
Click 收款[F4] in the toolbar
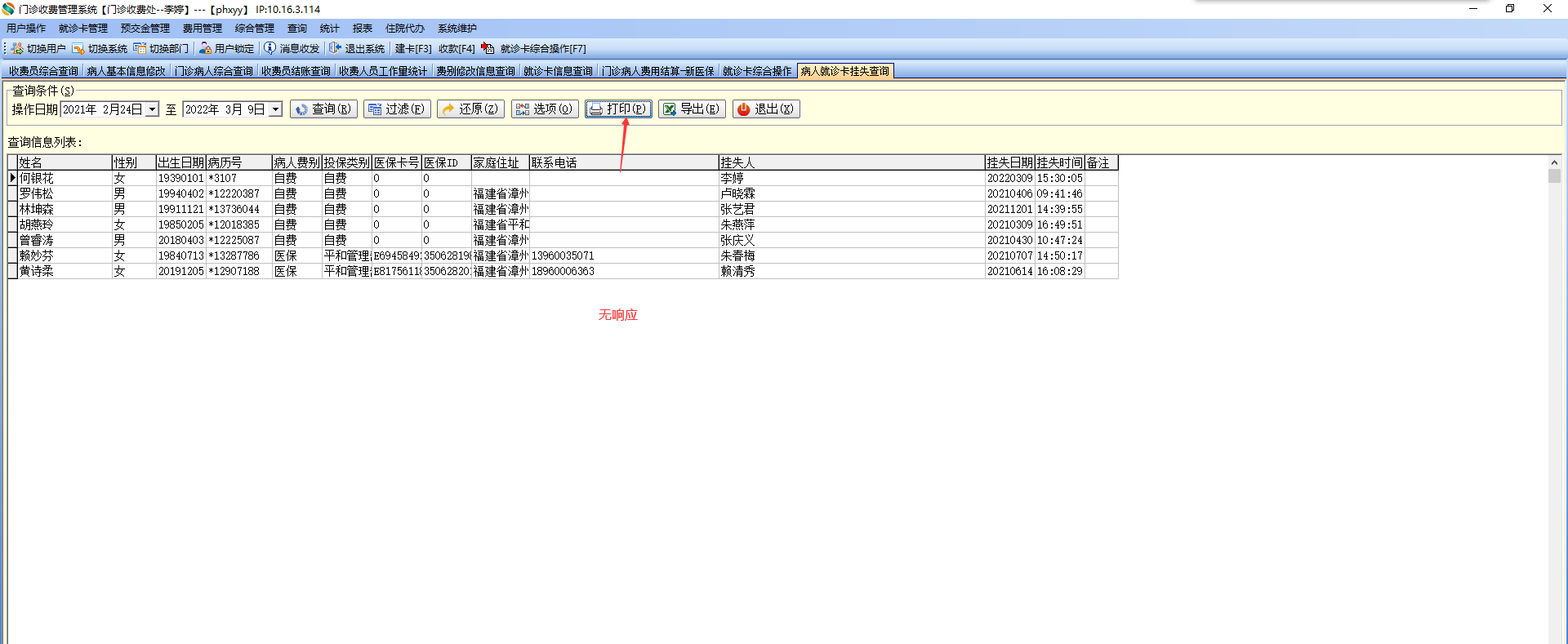pyautogui.click(x=457, y=49)
